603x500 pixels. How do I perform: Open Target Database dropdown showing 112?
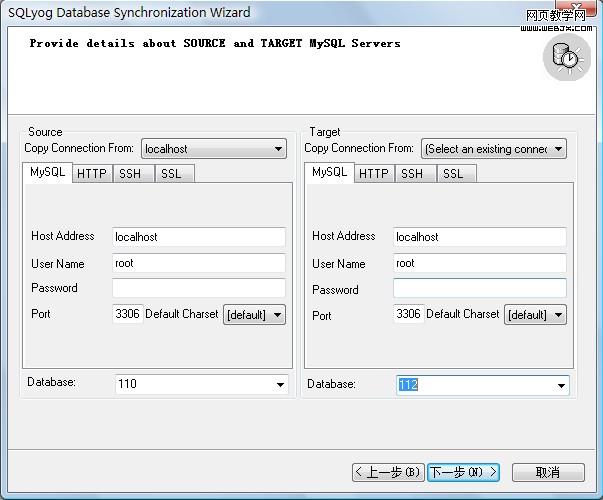tap(483, 385)
